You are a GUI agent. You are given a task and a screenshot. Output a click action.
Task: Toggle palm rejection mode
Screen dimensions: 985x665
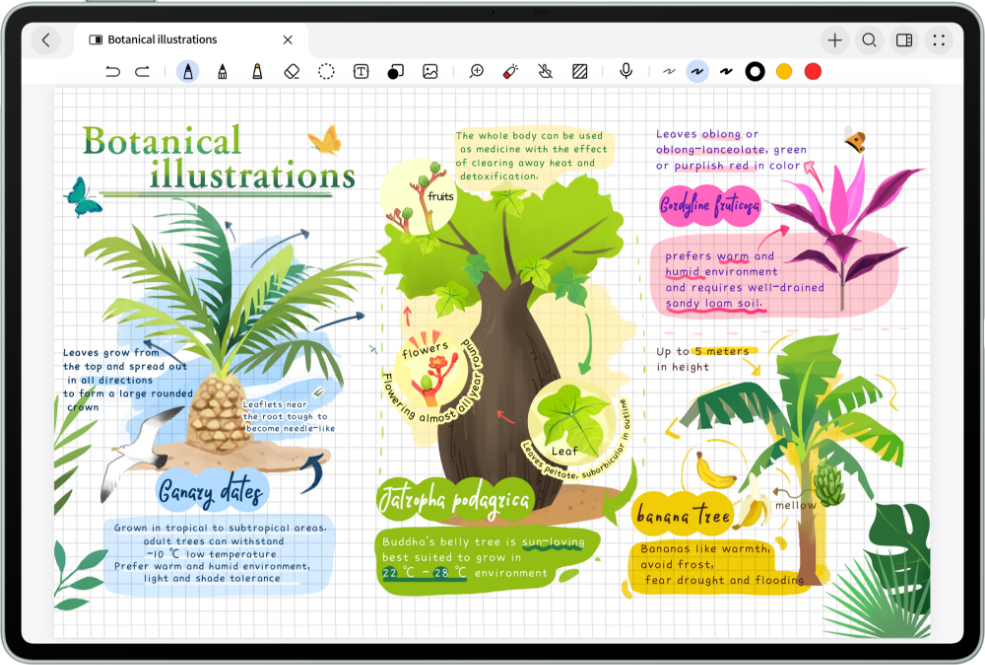coord(544,71)
